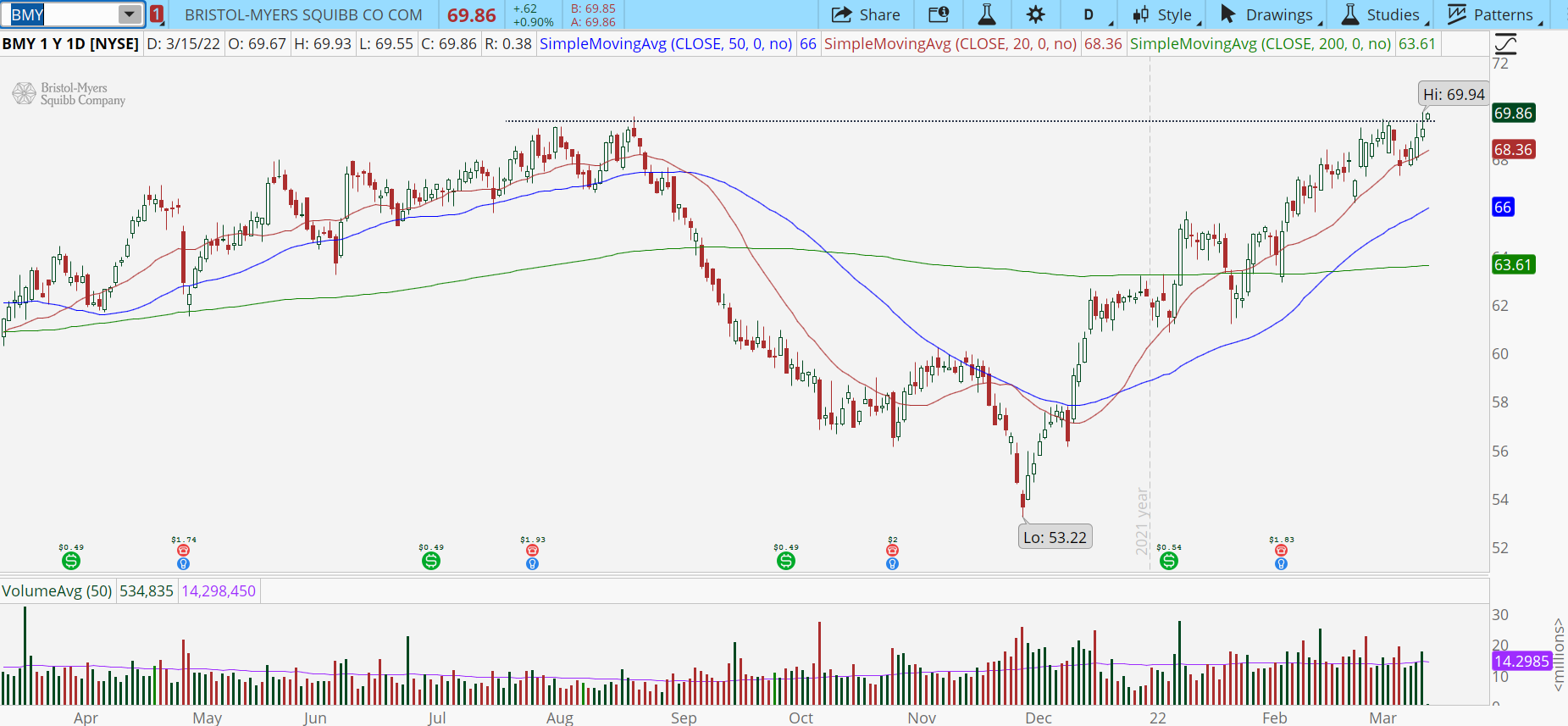The height and width of the screenshot is (726, 1568).
Task: Click the average volume value 14,298,450
Action: click(x=219, y=590)
